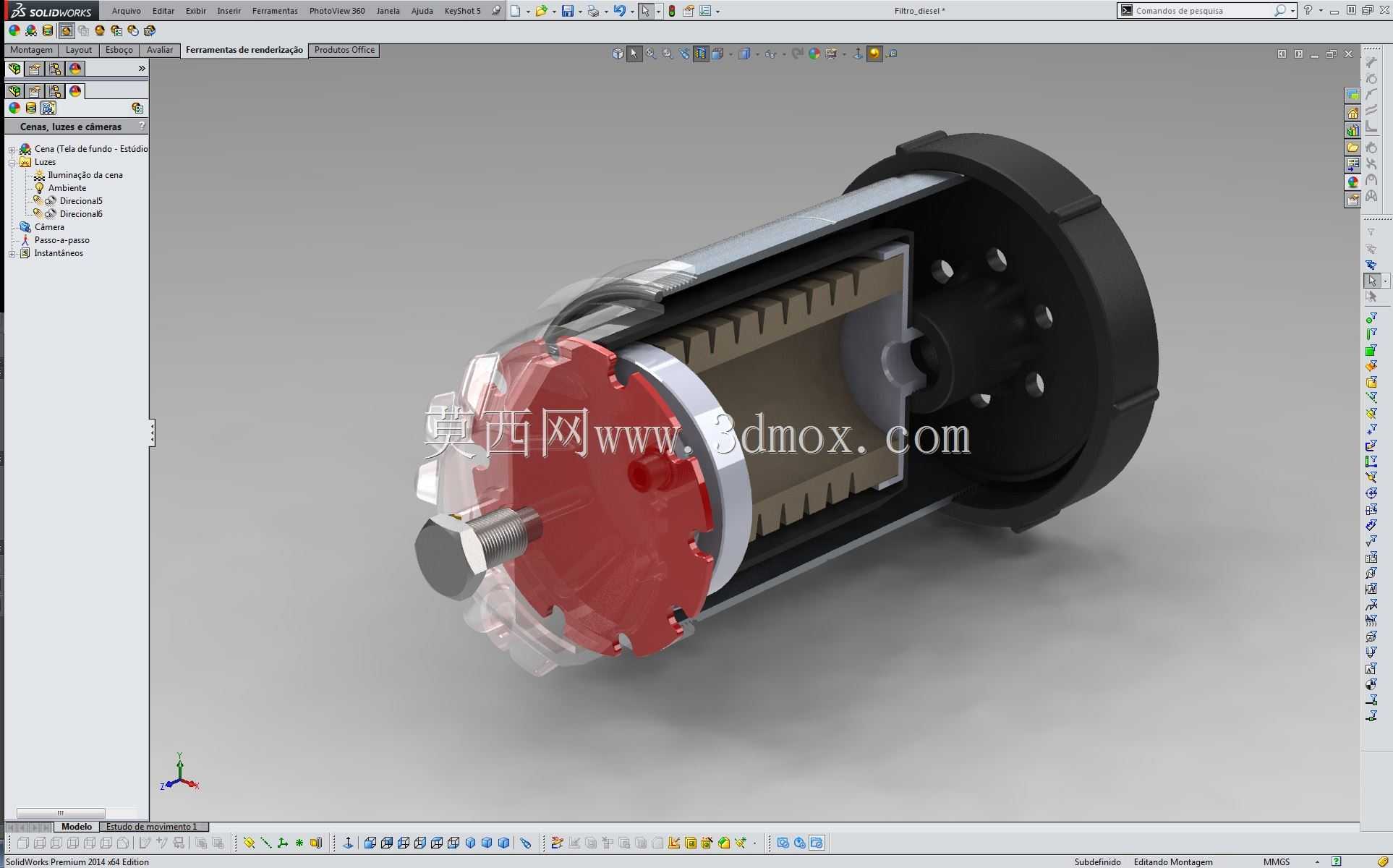Select the Passo-a-passo tree item
1393x868 pixels.
tap(61, 240)
